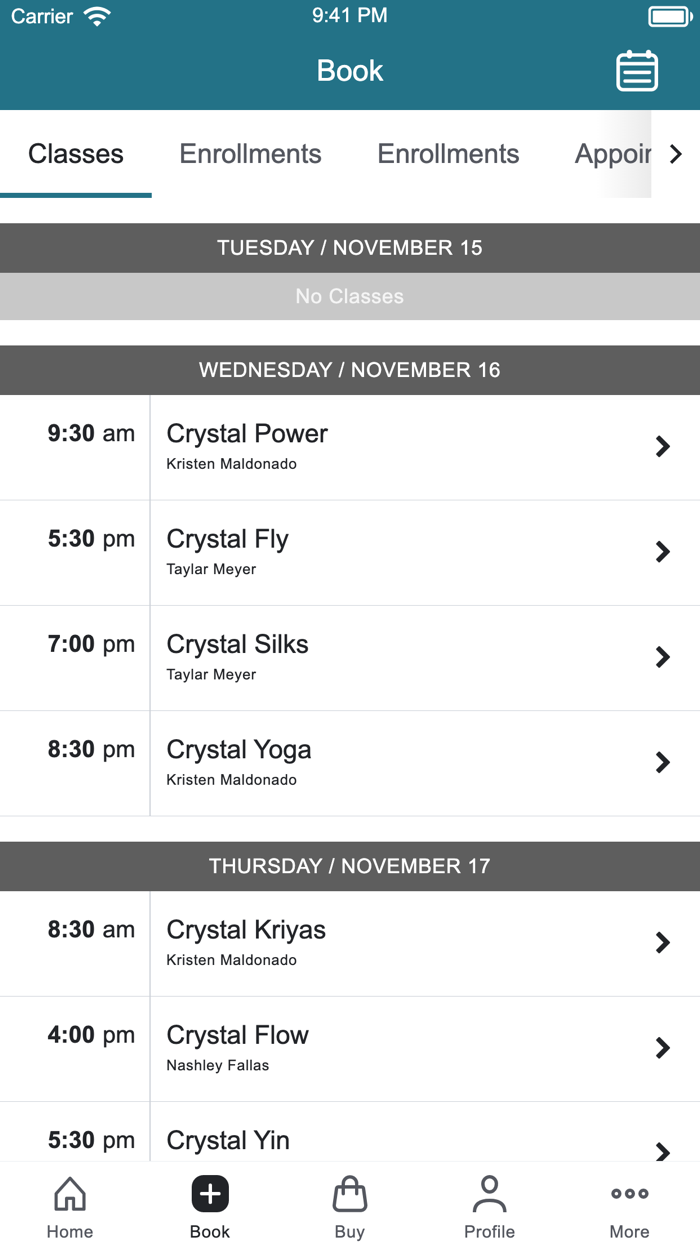
Task: Tap the No Classes row under Tuesday
Action: tap(350, 296)
